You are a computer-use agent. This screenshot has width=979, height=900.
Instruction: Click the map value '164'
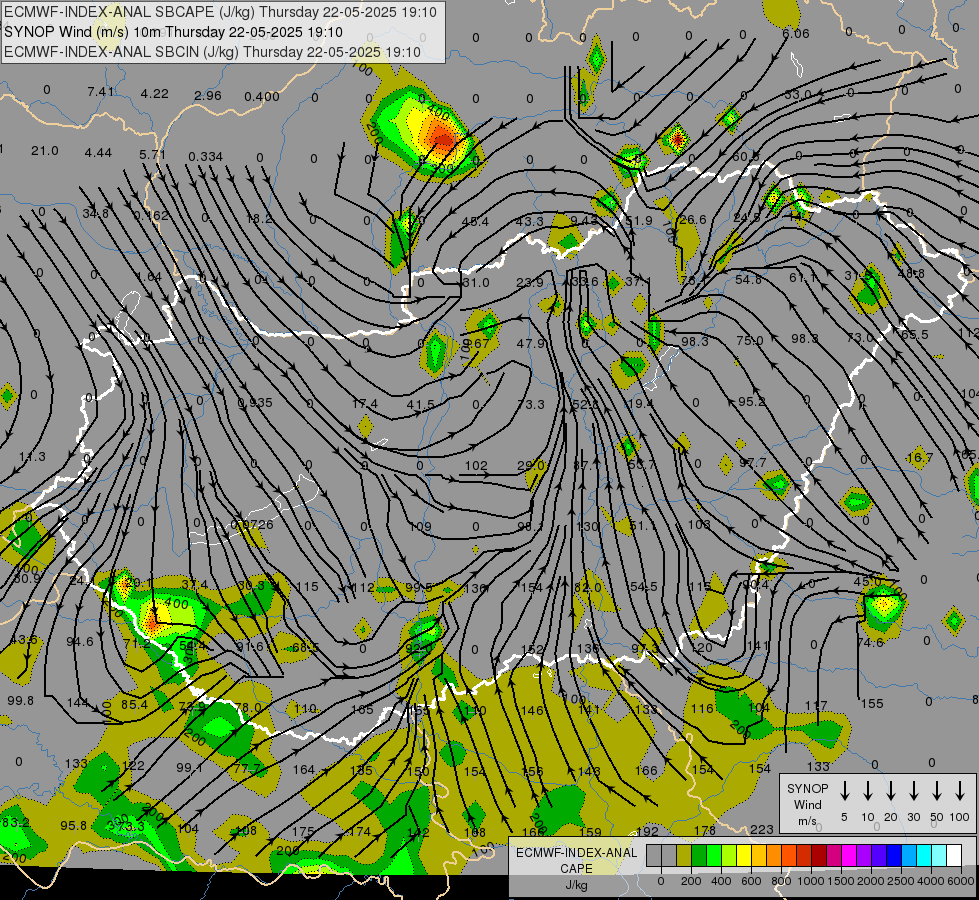click(304, 769)
